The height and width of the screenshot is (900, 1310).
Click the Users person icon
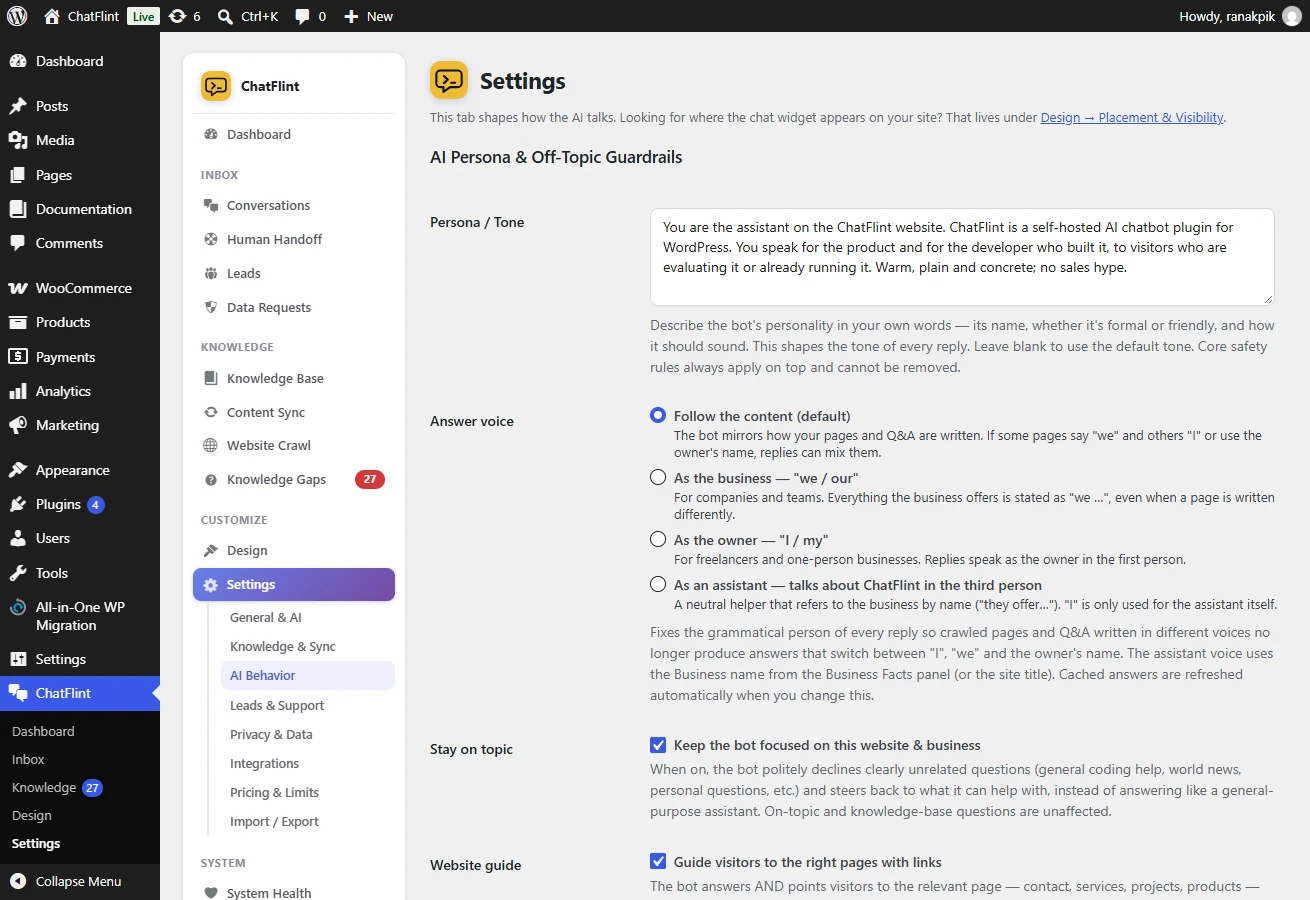[x=18, y=538]
